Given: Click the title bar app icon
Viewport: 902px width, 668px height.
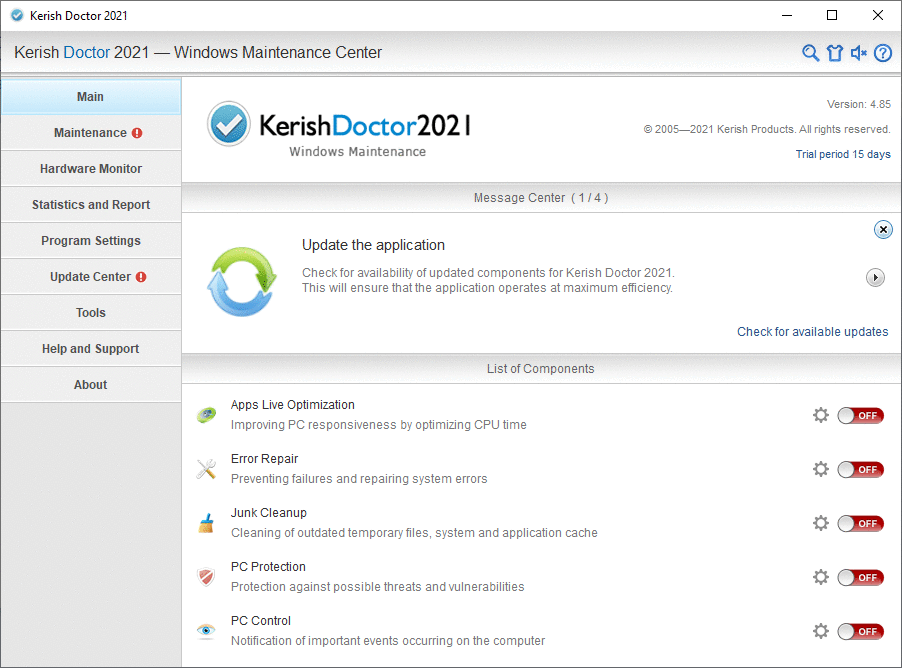Looking at the screenshot, I should 17,16.
